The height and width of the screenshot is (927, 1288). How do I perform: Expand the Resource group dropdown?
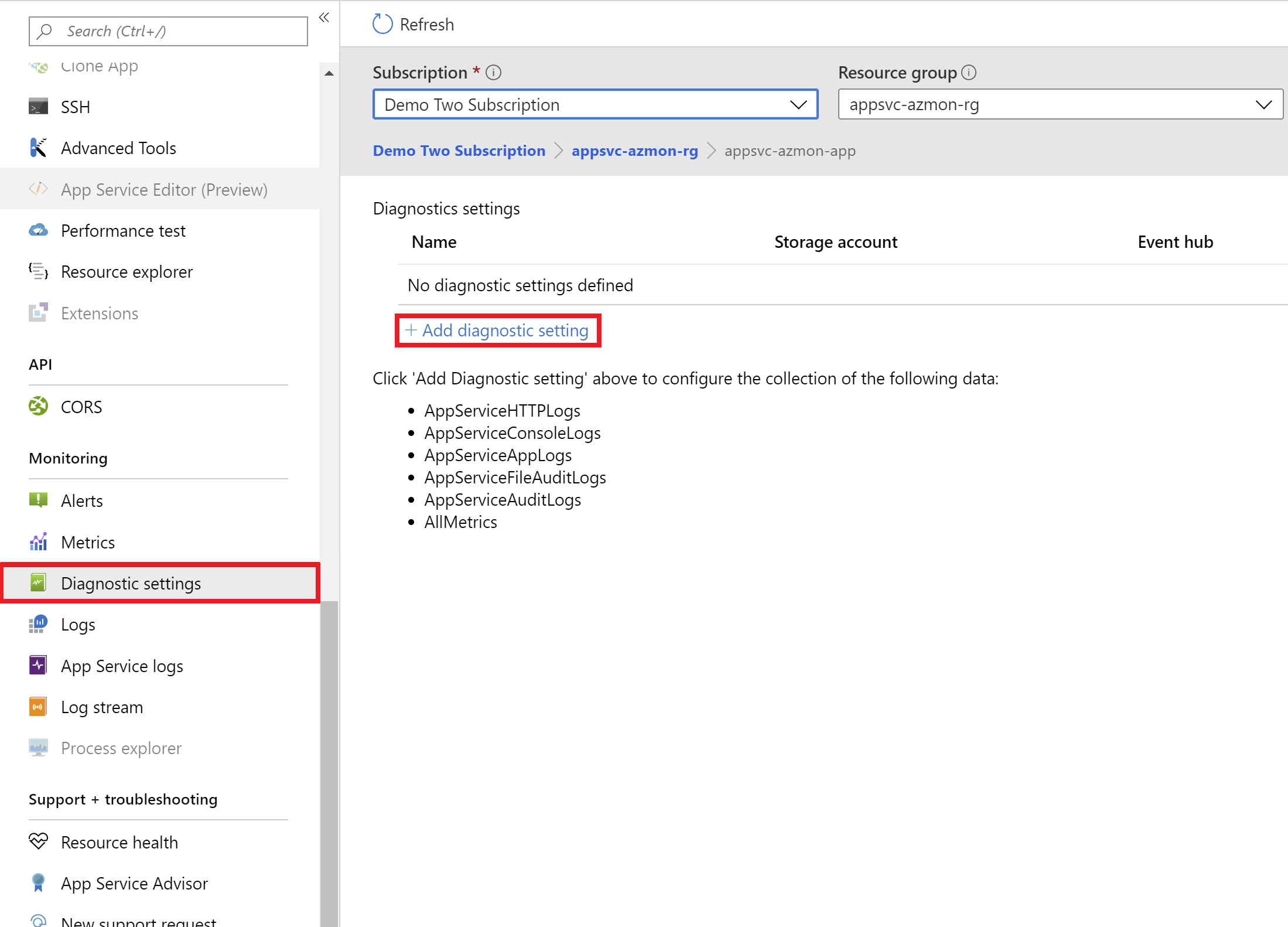pos(1265,104)
